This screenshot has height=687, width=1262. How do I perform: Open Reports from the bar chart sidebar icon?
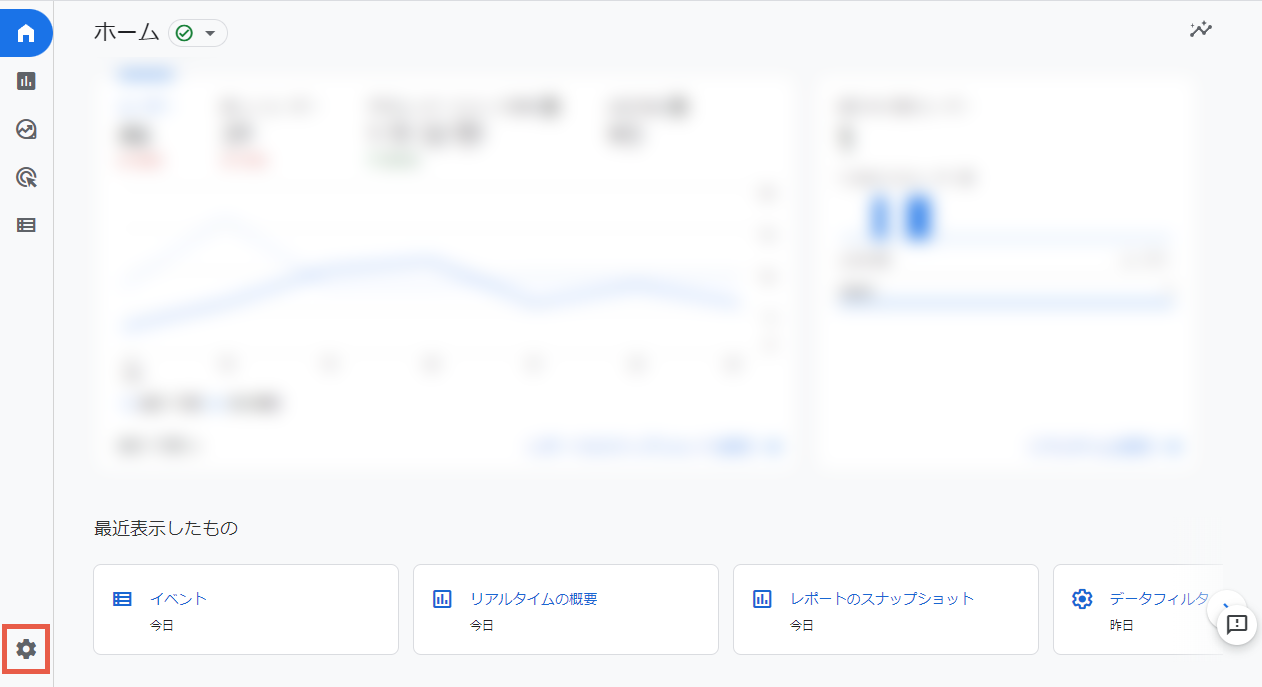click(26, 81)
